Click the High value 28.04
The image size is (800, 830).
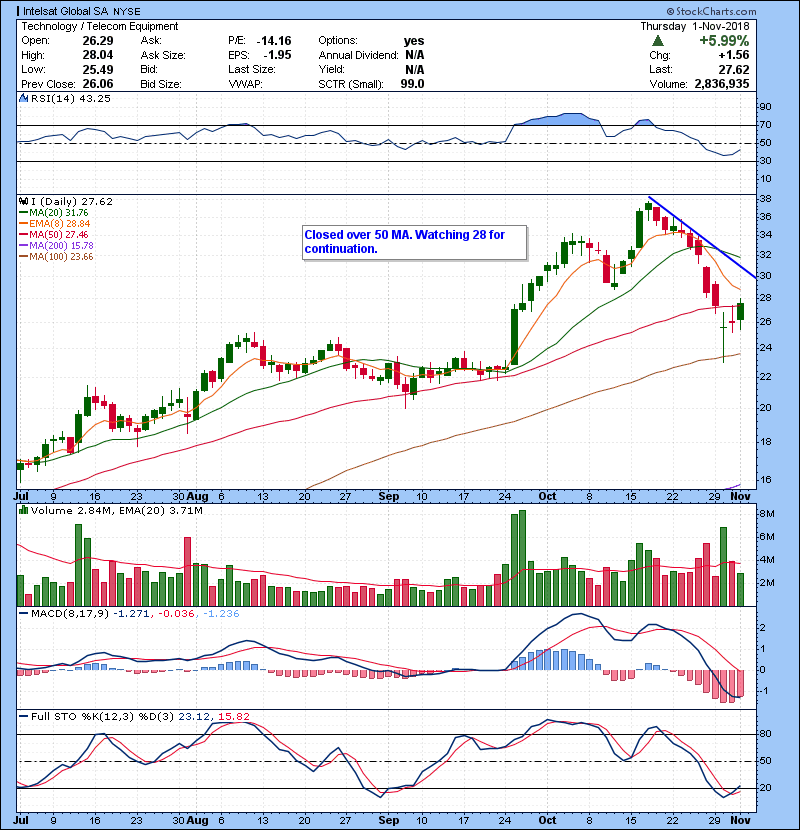pos(98,55)
